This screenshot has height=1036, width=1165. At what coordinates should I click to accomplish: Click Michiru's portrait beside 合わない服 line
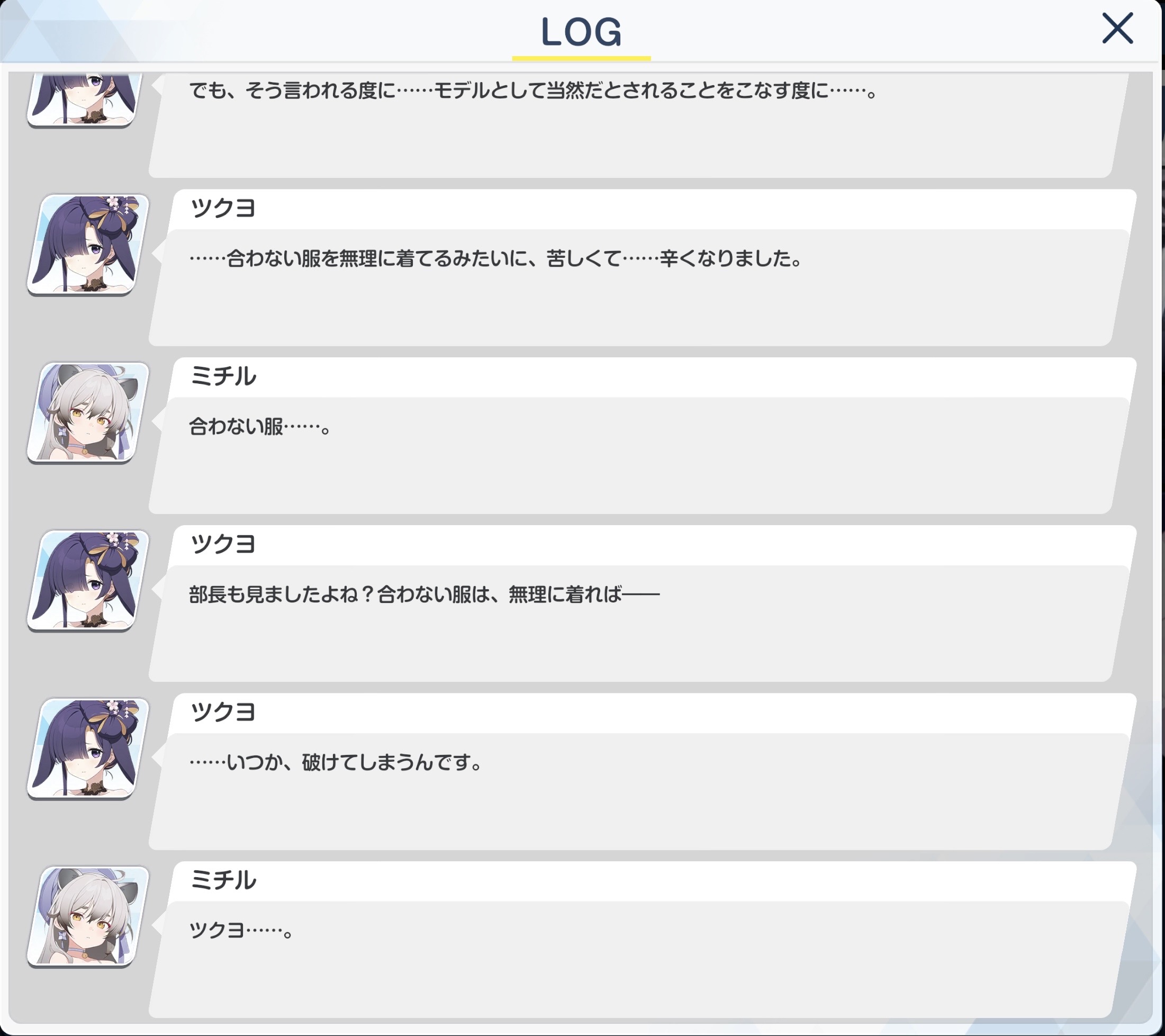pos(88,413)
